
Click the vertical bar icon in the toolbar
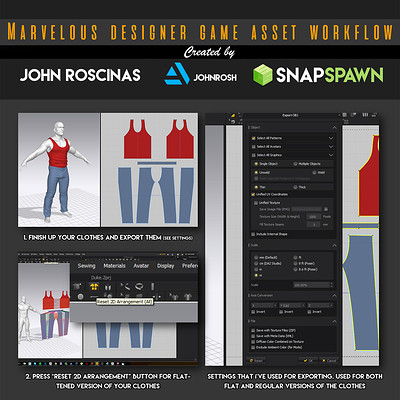tap(152, 286)
